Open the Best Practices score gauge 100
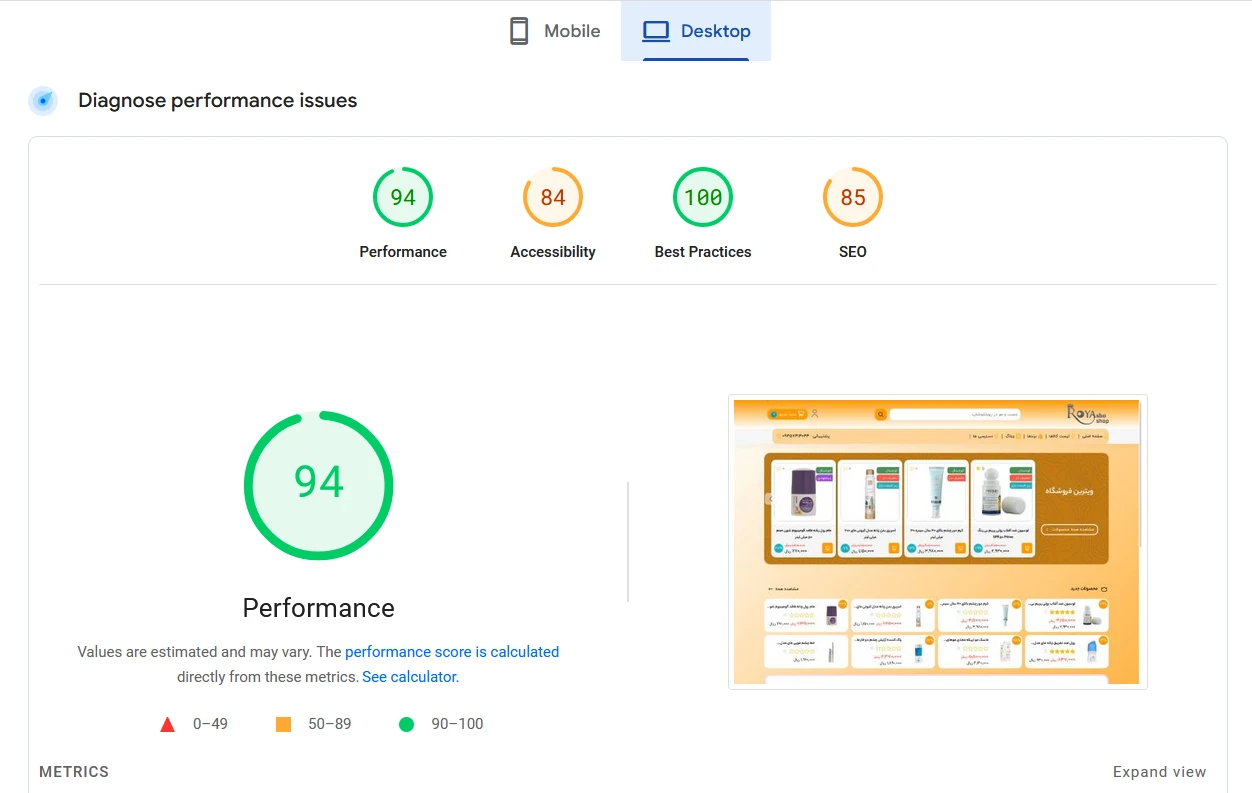The image size is (1252, 793). [703, 197]
